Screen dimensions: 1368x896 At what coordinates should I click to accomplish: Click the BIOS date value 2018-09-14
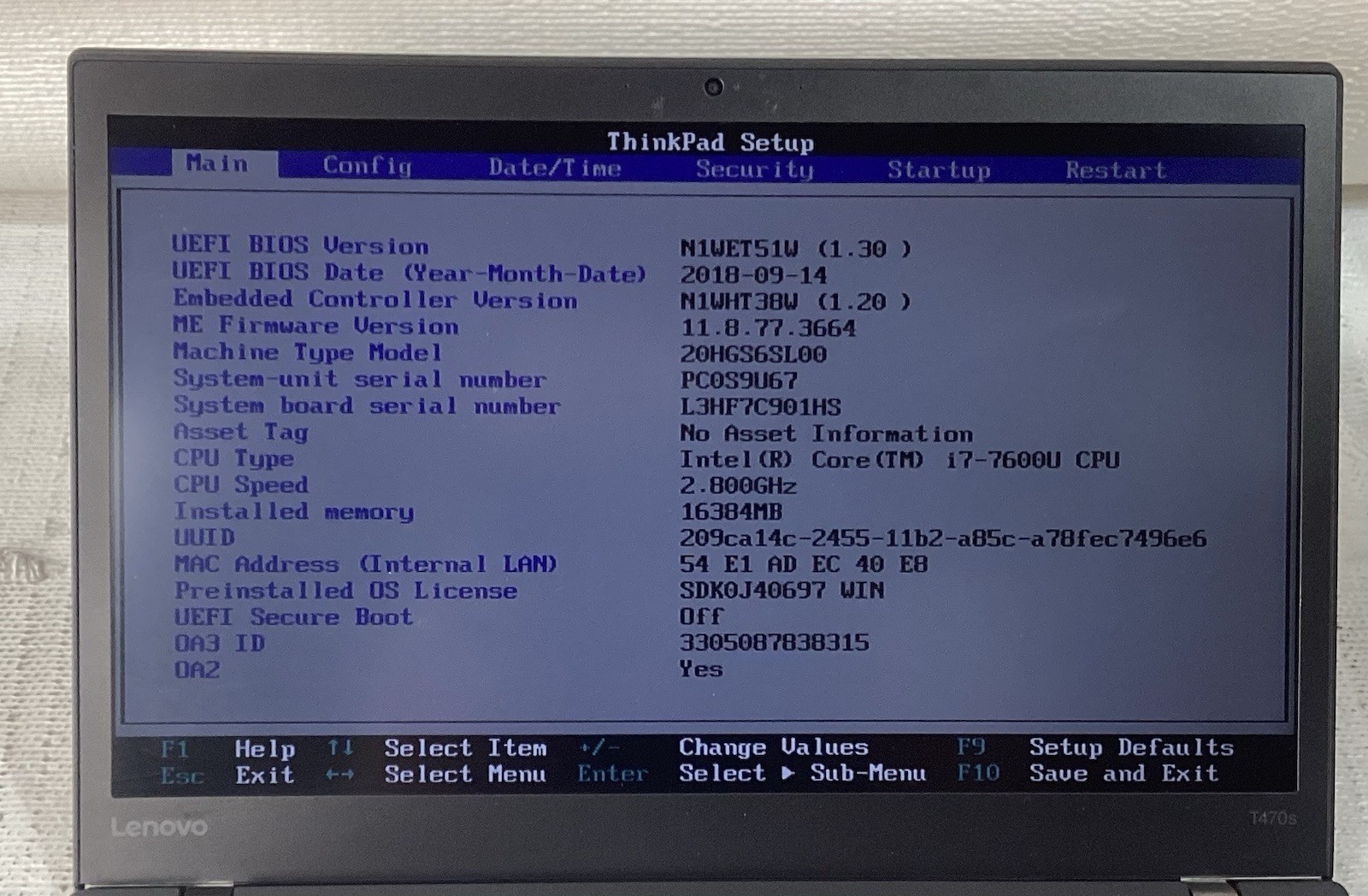(753, 275)
